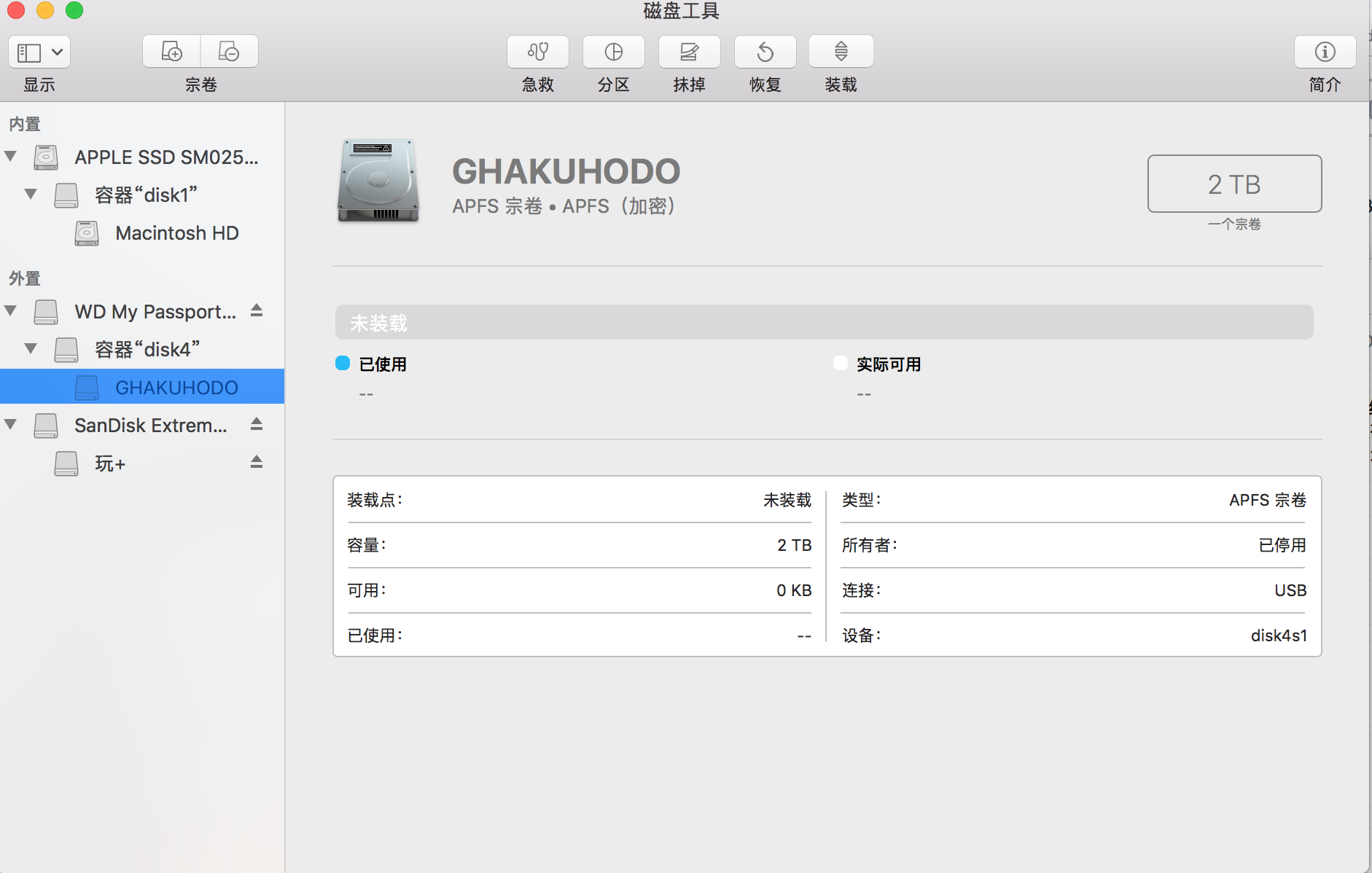Select the GHAKUHODO volume in sidebar

(176, 387)
